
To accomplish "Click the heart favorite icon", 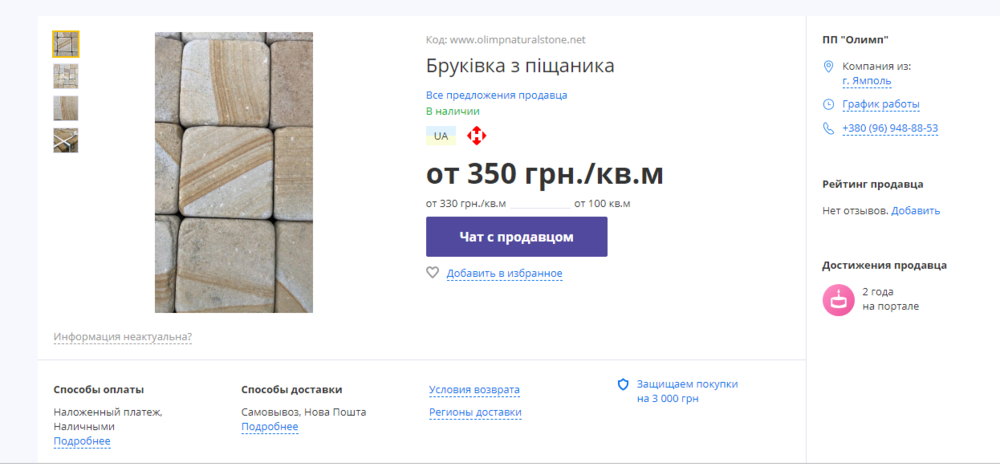I will [x=433, y=272].
